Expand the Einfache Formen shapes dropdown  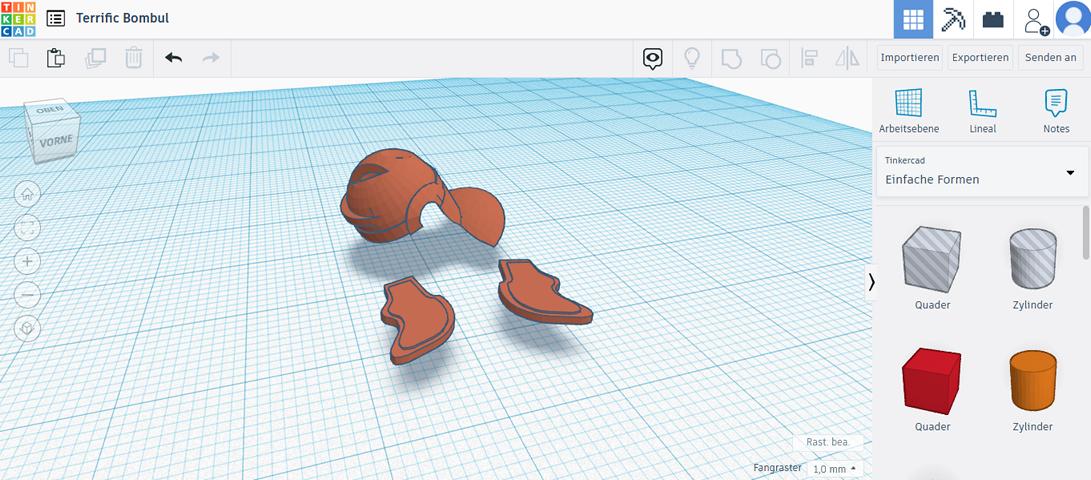pyautogui.click(x=1069, y=173)
